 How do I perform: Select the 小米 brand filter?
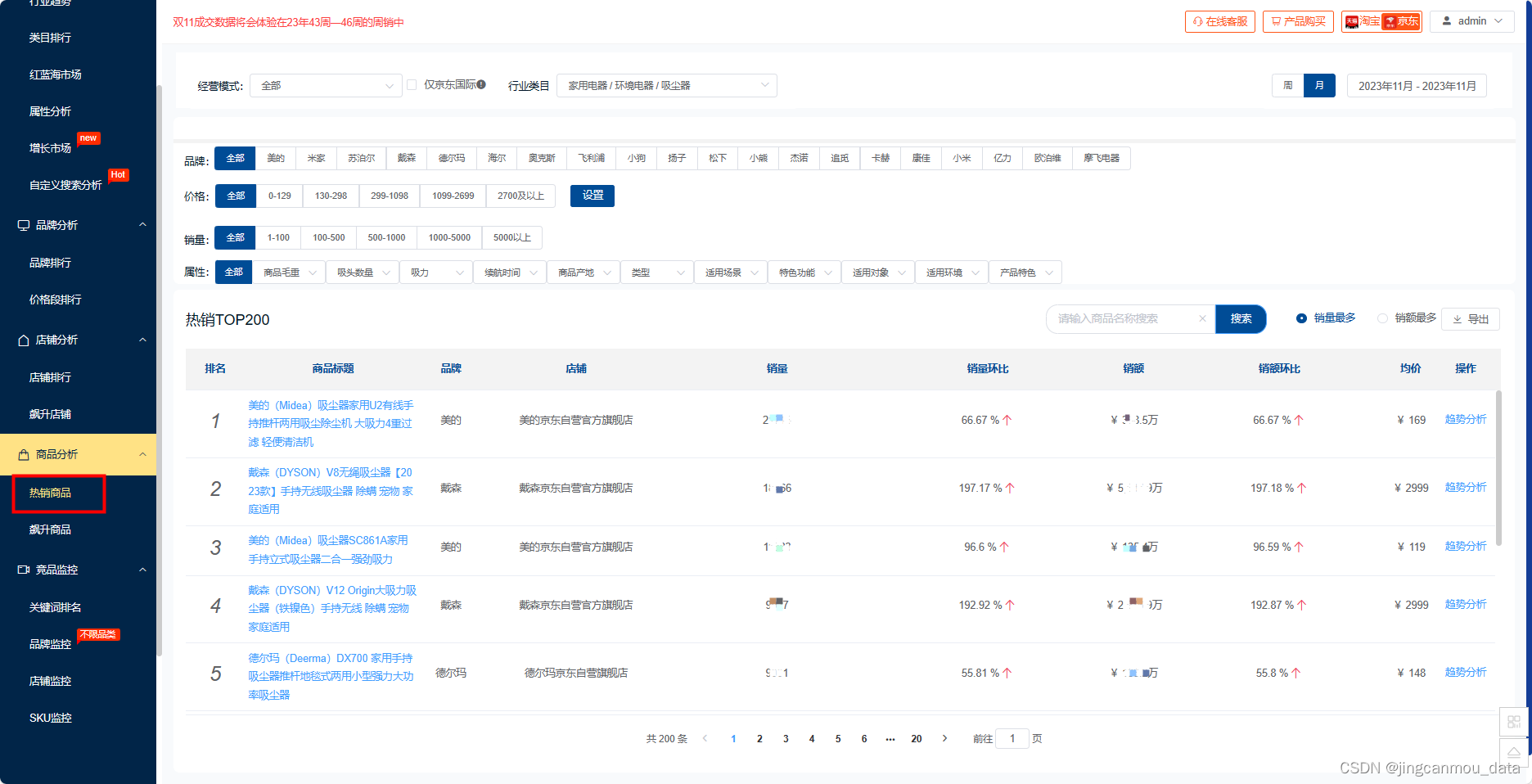click(x=962, y=158)
